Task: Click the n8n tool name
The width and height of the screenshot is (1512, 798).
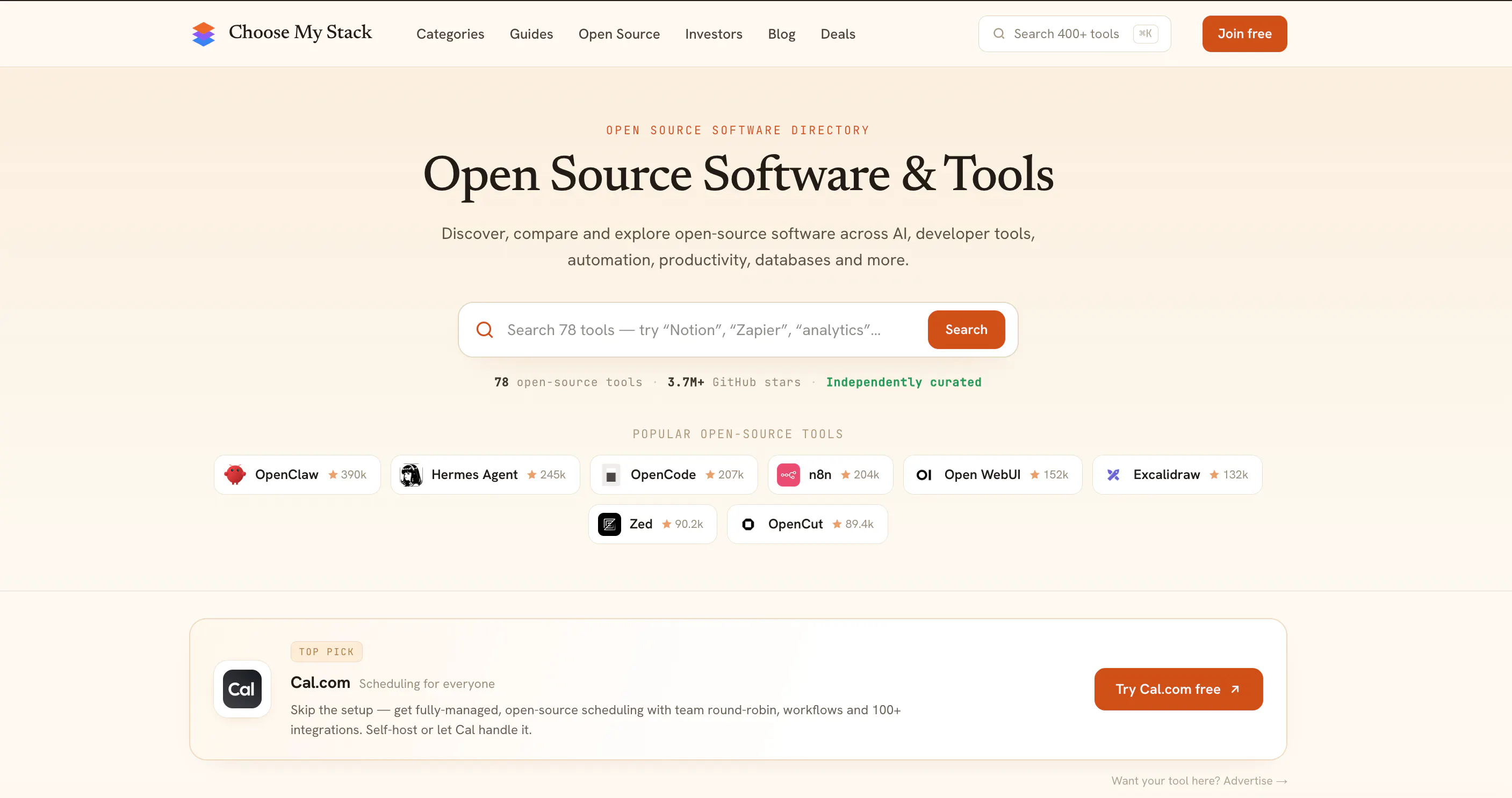Action: 820,475
